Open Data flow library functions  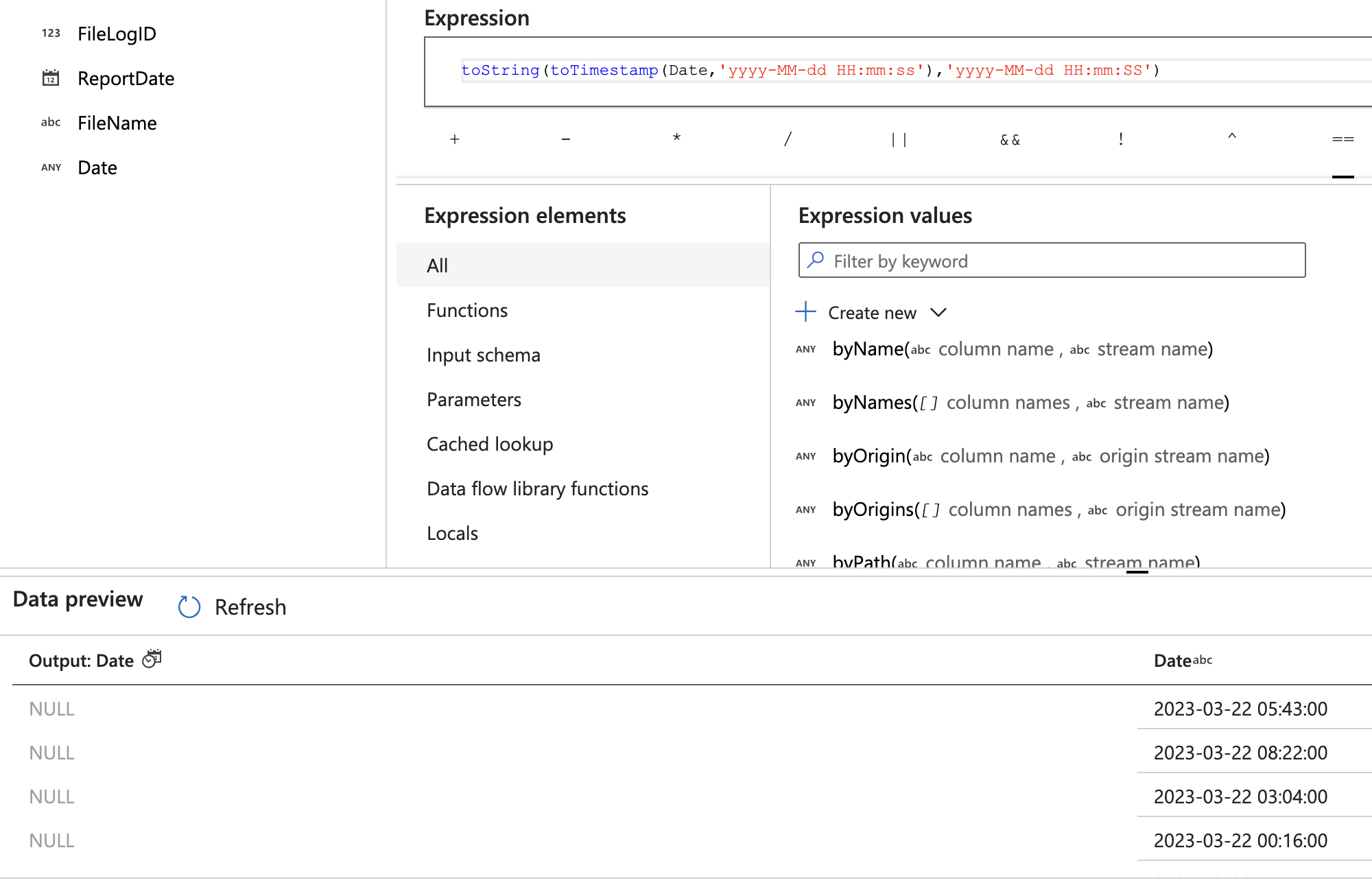pos(537,488)
